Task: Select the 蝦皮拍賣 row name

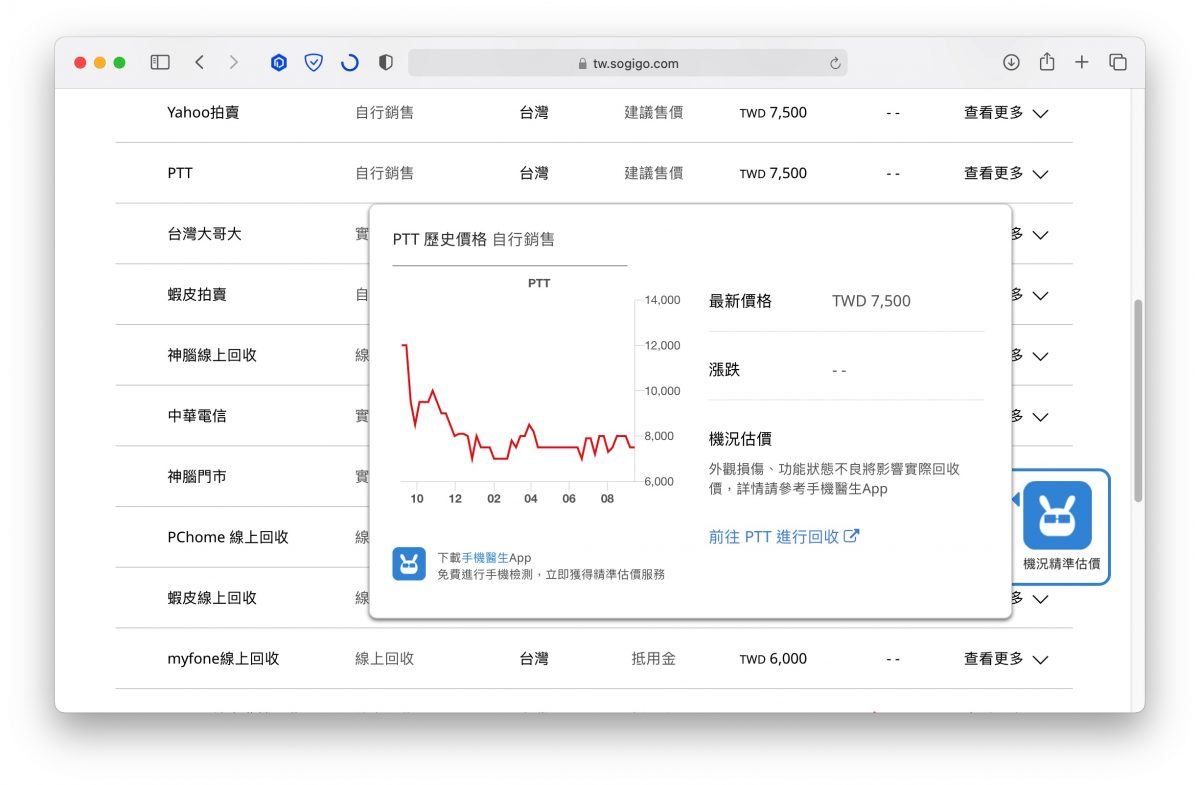Action: pyautogui.click(x=197, y=294)
